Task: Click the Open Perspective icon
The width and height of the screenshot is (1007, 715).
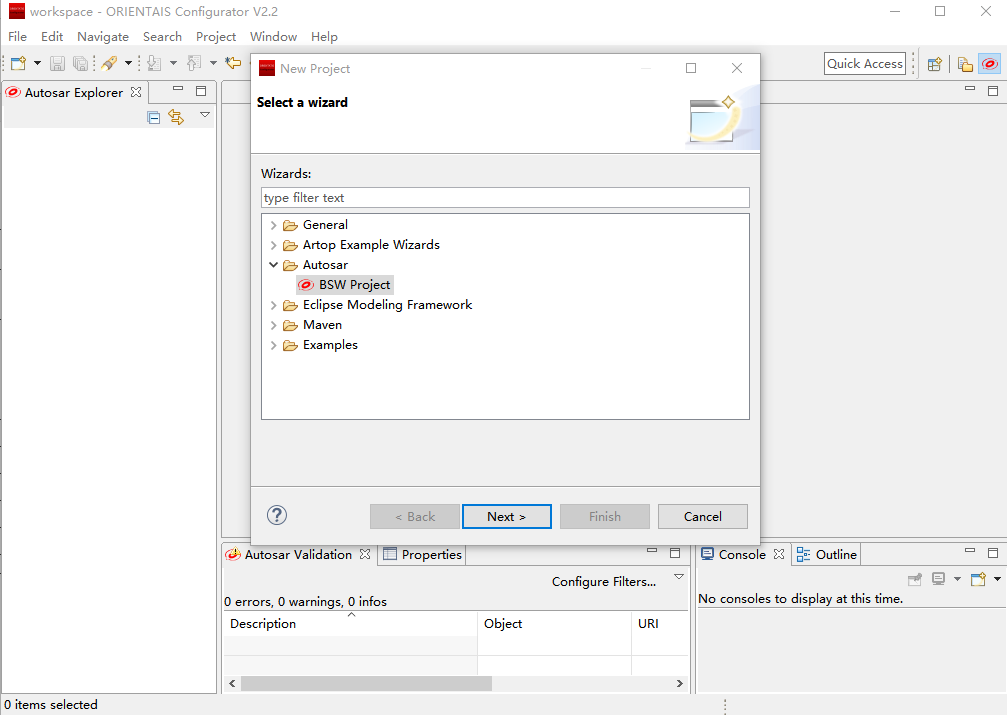Action: pyautogui.click(x=934, y=64)
